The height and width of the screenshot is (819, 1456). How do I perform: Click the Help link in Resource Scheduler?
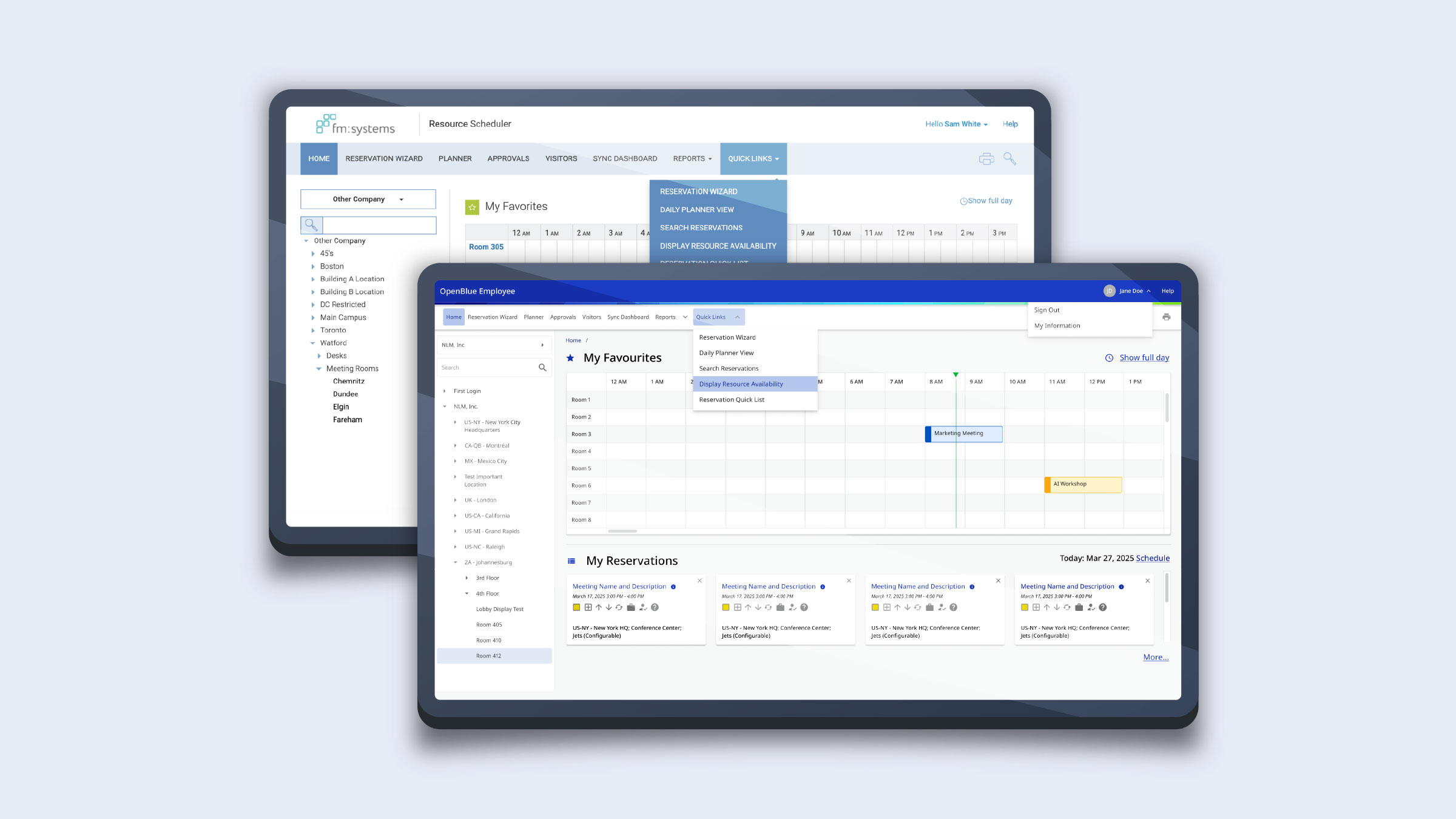coord(1010,124)
